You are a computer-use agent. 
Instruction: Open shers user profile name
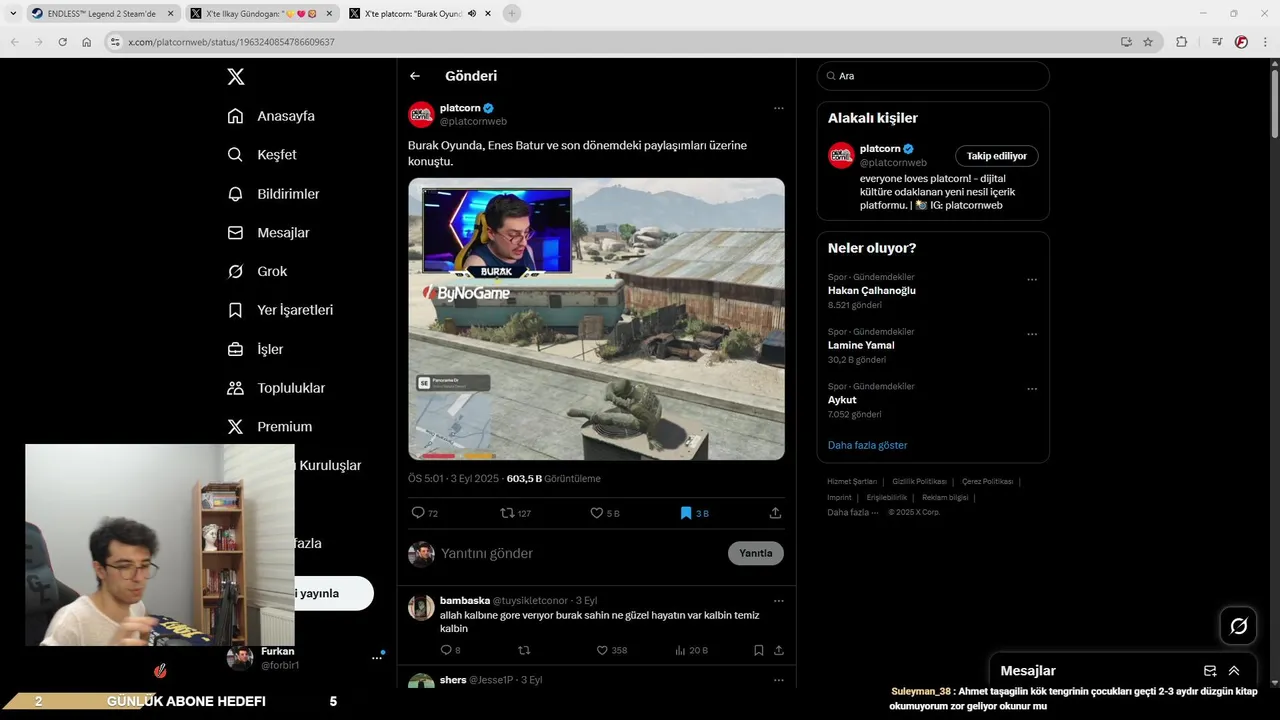[453, 680]
